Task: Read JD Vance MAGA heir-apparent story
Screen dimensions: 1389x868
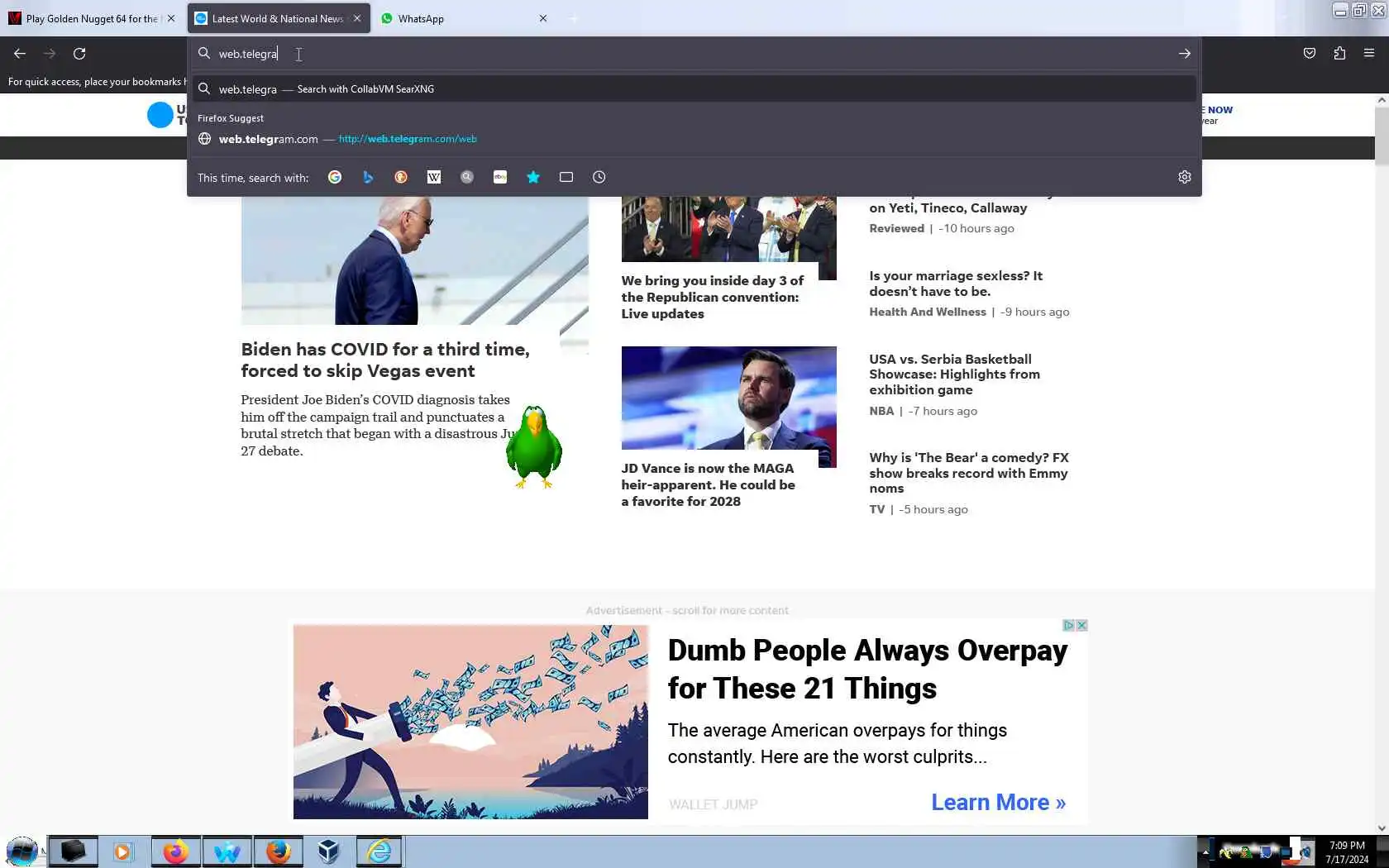Action: (x=709, y=485)
